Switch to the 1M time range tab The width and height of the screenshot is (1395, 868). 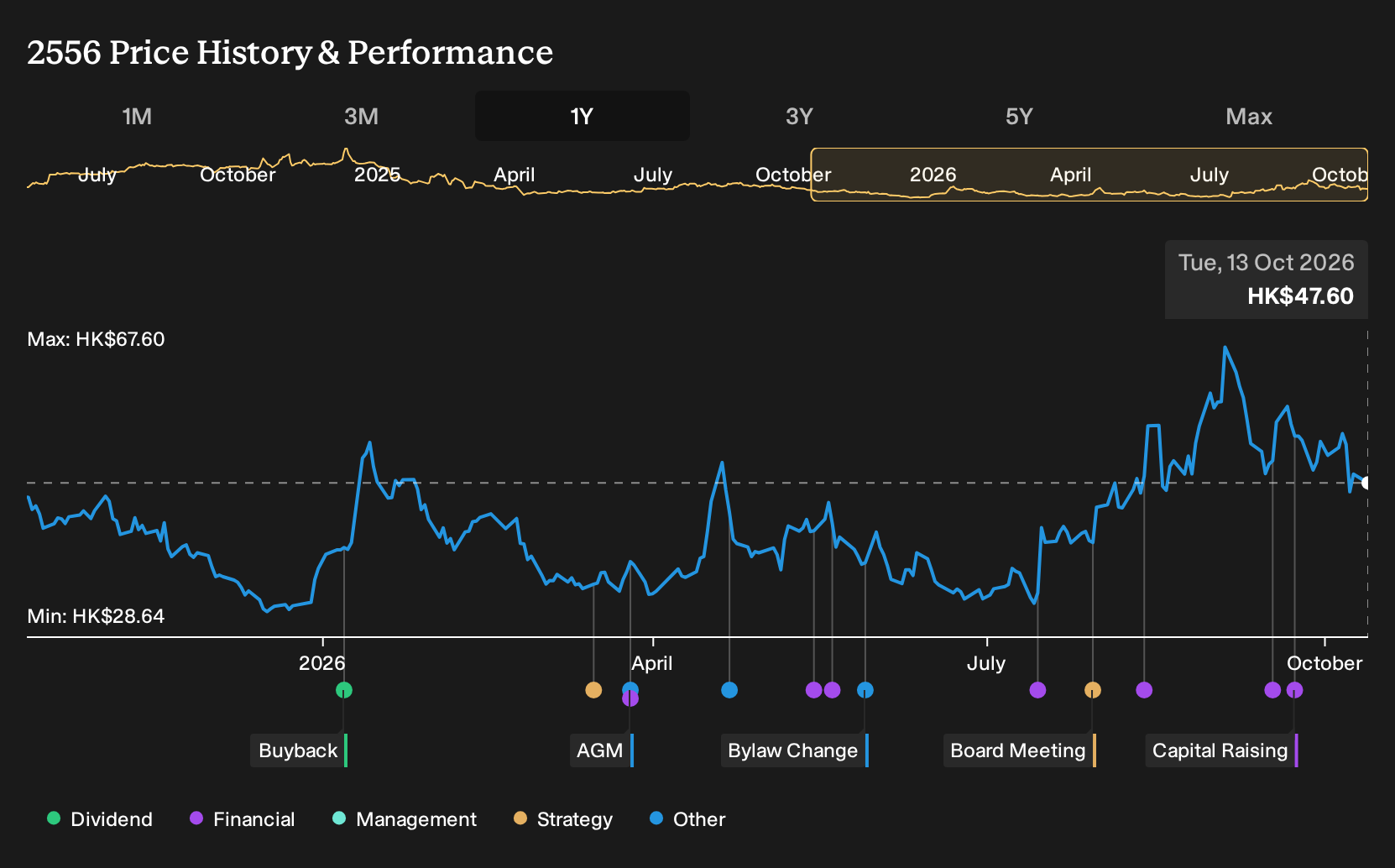(x=137, y=116)
